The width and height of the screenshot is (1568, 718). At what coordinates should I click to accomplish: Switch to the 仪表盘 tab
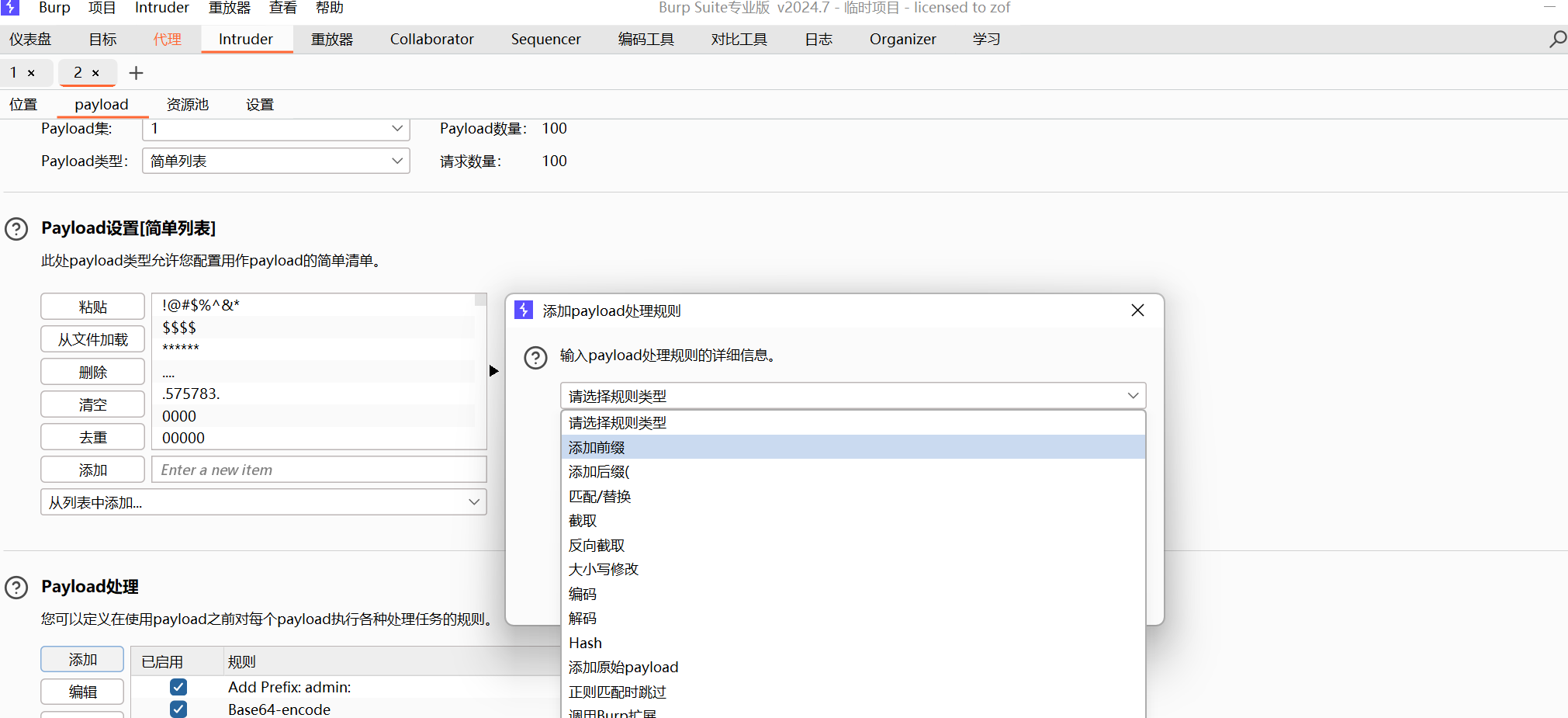tap(30, 40)
